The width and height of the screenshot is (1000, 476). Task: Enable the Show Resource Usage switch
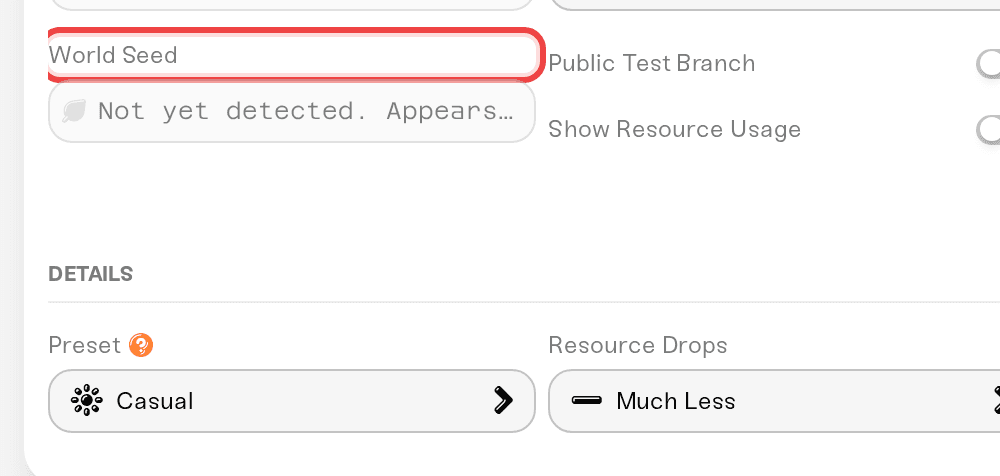989,129
